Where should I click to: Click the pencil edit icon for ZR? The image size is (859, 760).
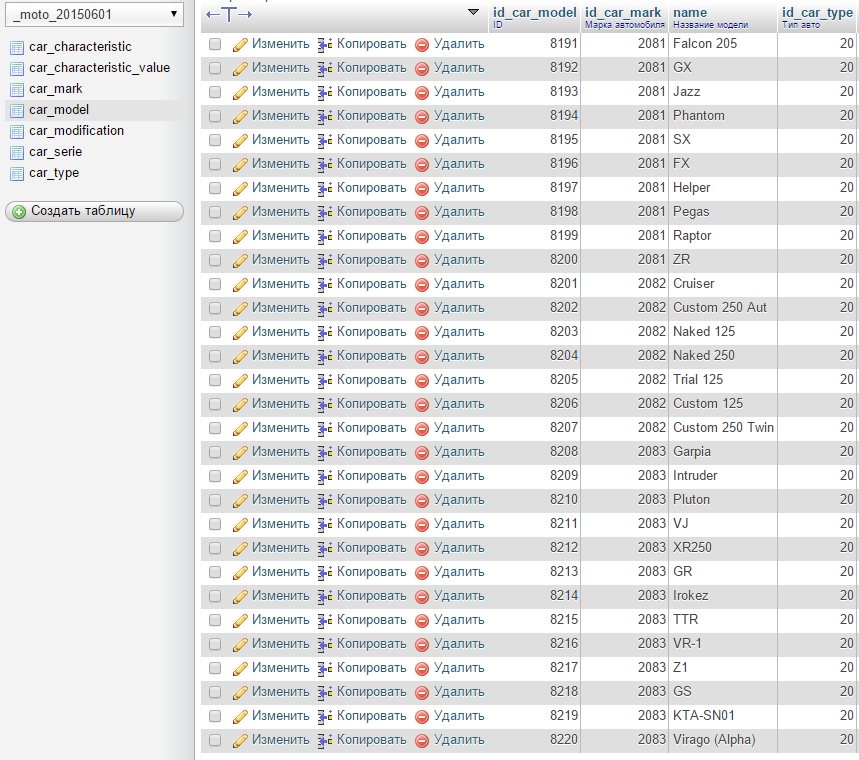[240, 261]
